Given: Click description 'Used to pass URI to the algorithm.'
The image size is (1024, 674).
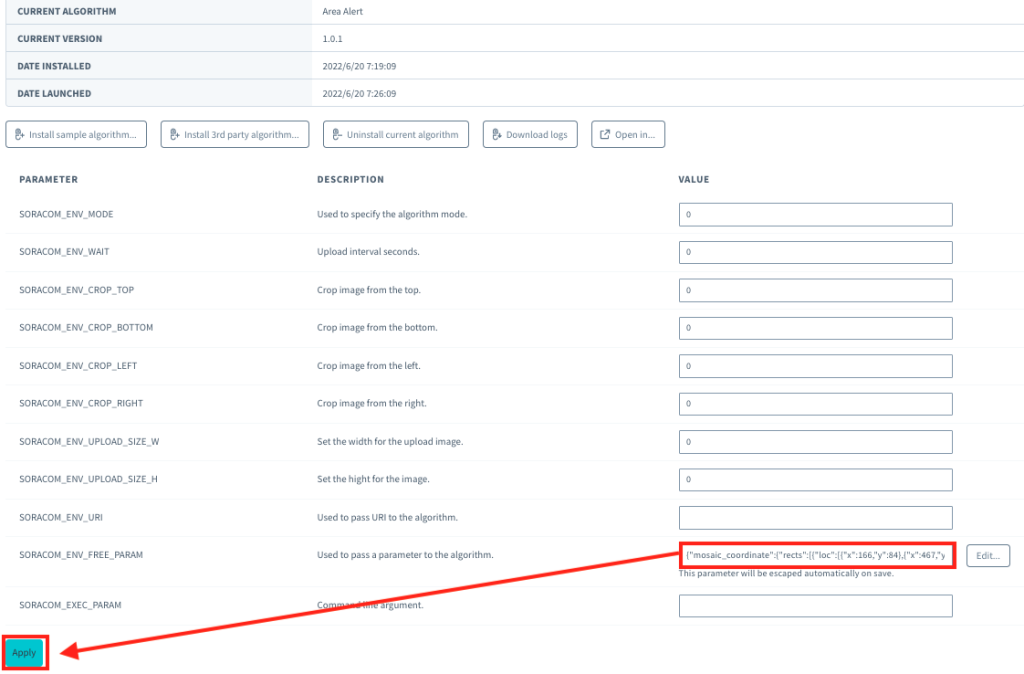Looking at the screenshot, I should (x=387, y=517).
